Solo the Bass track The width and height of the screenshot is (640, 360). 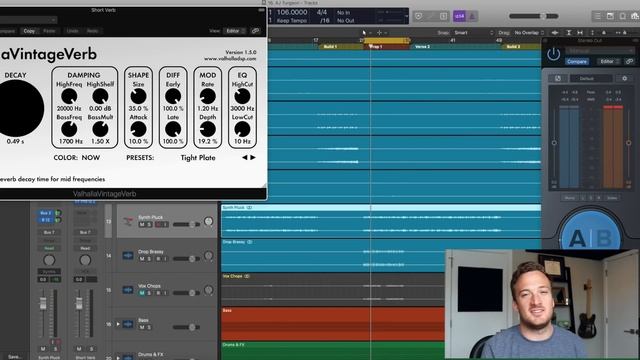click(149, 327)
